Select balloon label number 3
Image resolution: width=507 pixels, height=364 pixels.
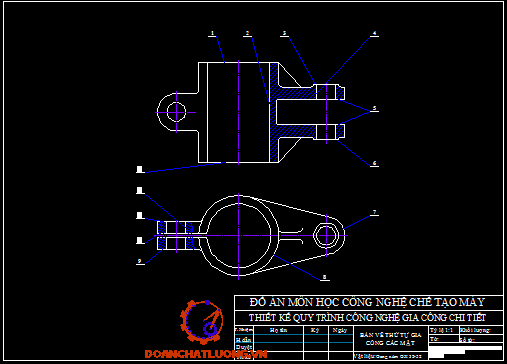pos(284,33)
